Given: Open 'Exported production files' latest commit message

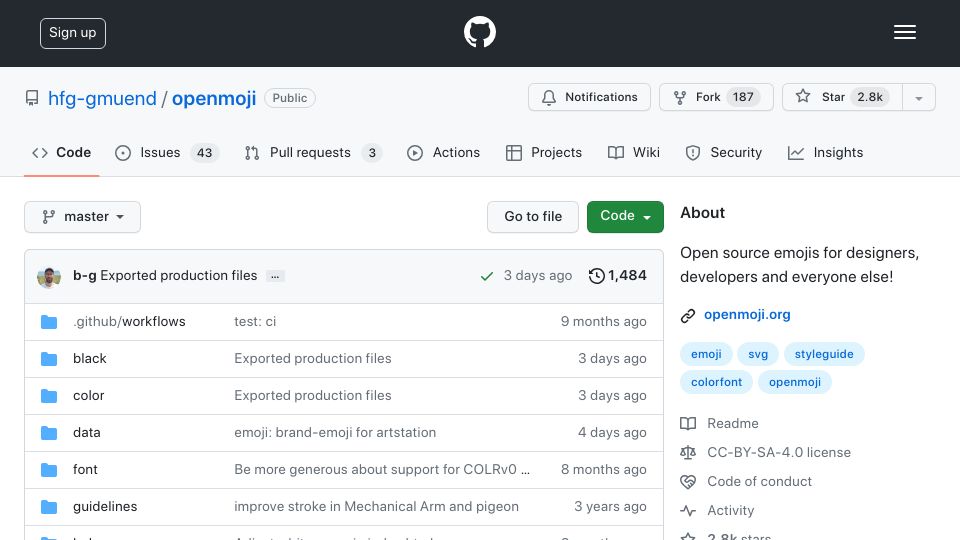Looking at the screenshot, I should (x=179, y=276).
